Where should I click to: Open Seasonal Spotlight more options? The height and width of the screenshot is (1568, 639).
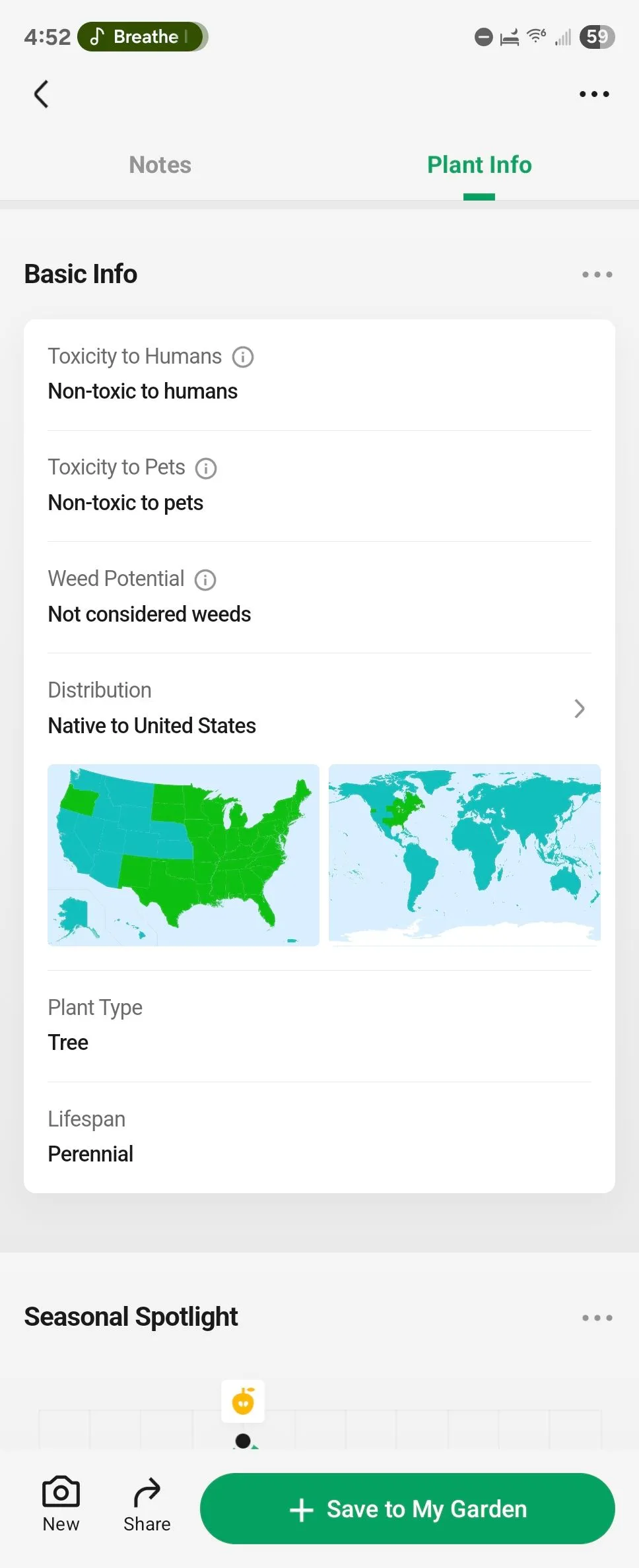pos(597,1318)
